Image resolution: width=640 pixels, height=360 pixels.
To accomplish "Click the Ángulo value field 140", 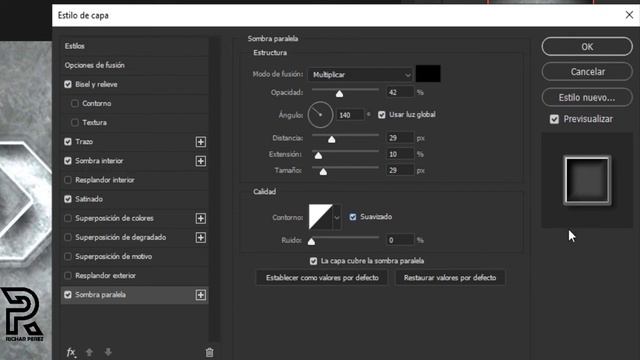I will click(x=350, y=115).
